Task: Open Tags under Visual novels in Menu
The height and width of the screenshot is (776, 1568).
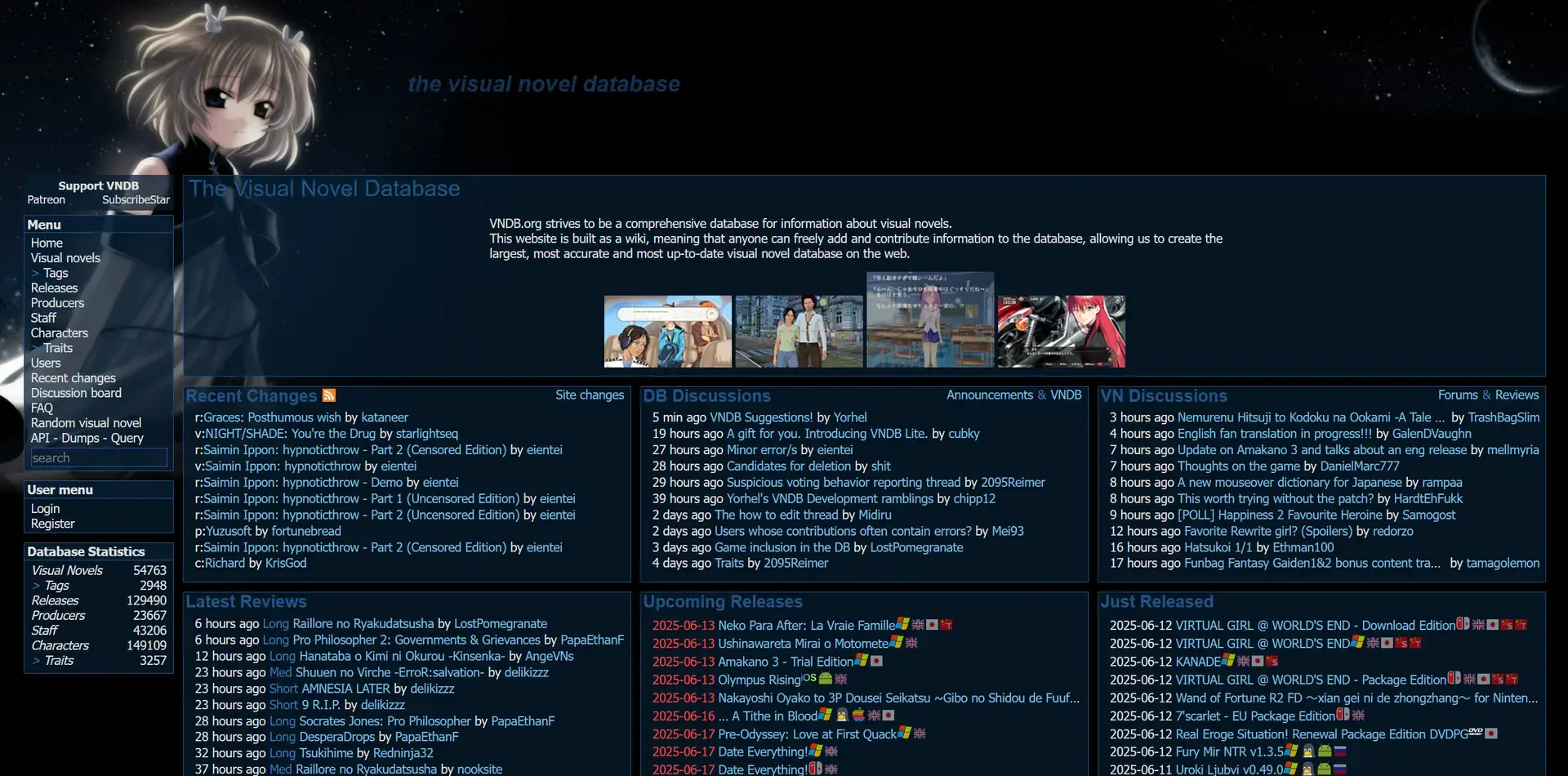Action: click(x=56, y=273)
